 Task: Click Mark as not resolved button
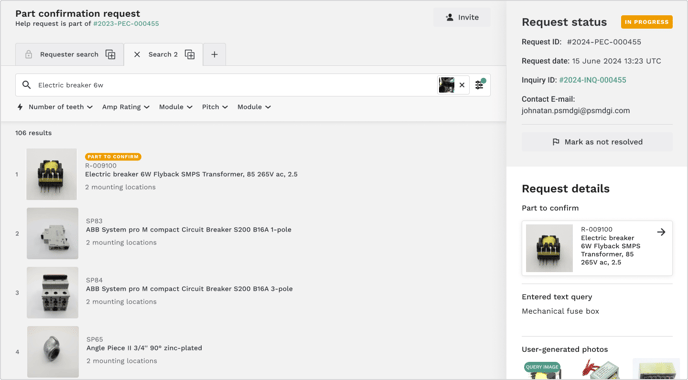[x=597, y=142]
